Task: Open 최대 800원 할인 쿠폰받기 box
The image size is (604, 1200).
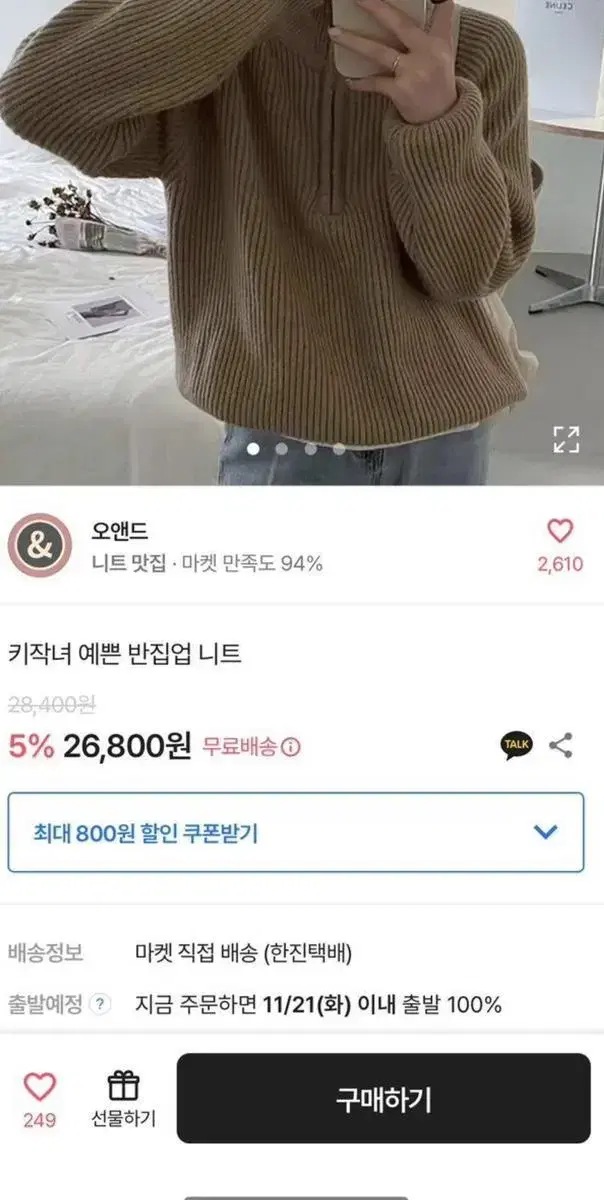Action: pyautogui.click(x=296, y=832)
